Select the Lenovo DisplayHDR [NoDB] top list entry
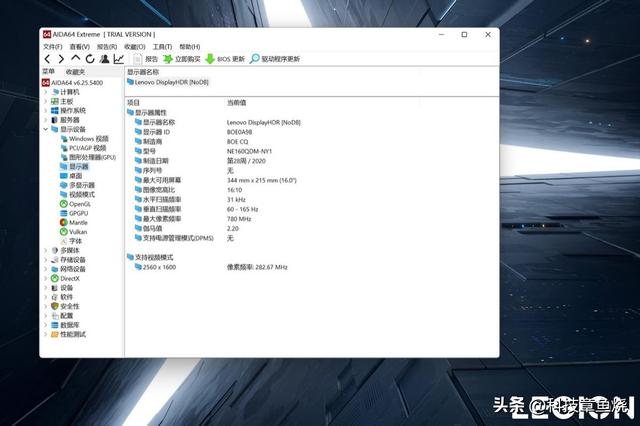This screenshot has width=640, height=426. [x=168, y=82]
